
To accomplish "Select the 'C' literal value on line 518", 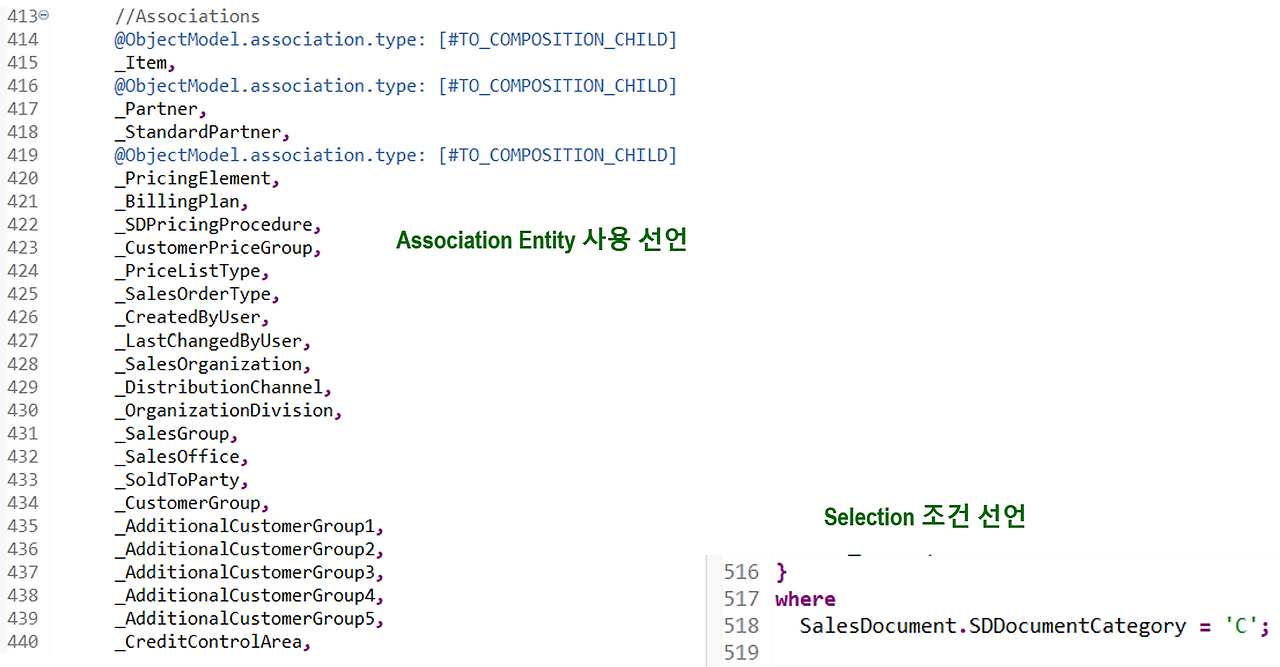I will pyautogui.click(x=1240, y=624).
